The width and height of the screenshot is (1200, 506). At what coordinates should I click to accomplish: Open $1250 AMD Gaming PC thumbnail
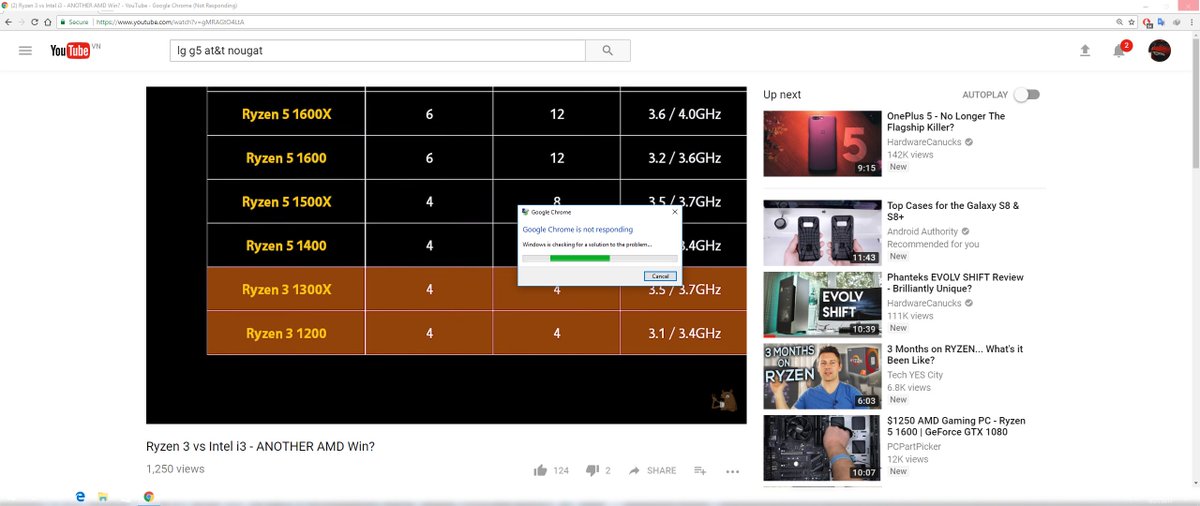822,448
